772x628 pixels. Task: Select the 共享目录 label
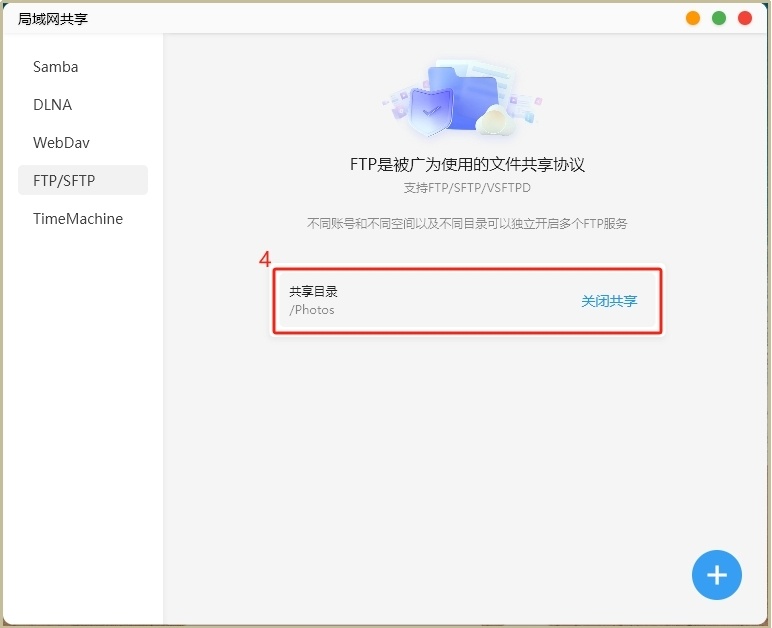(313, 291)
